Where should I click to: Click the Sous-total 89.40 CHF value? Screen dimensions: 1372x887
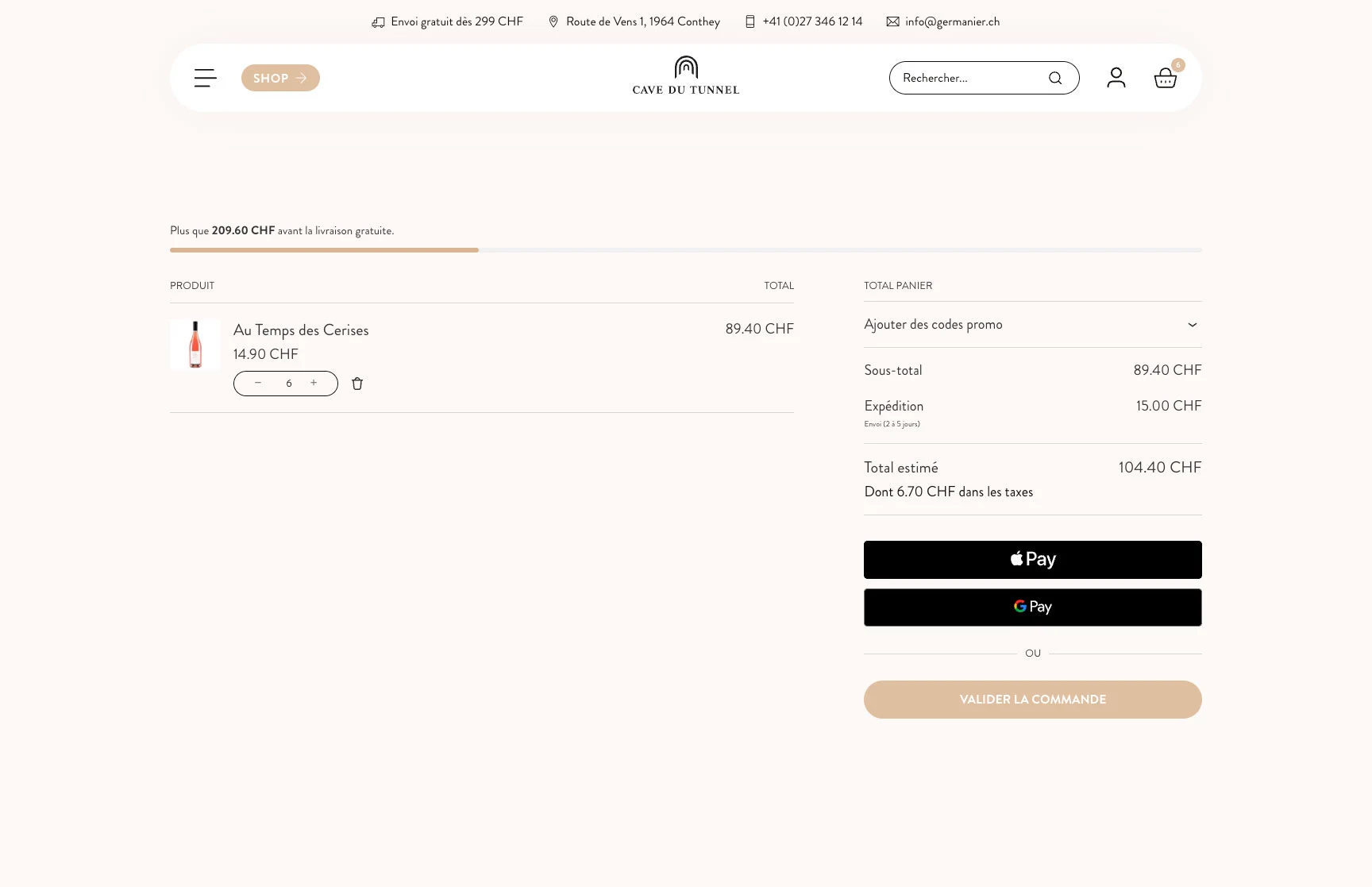pyautogui.click(x=1167, y=370)
